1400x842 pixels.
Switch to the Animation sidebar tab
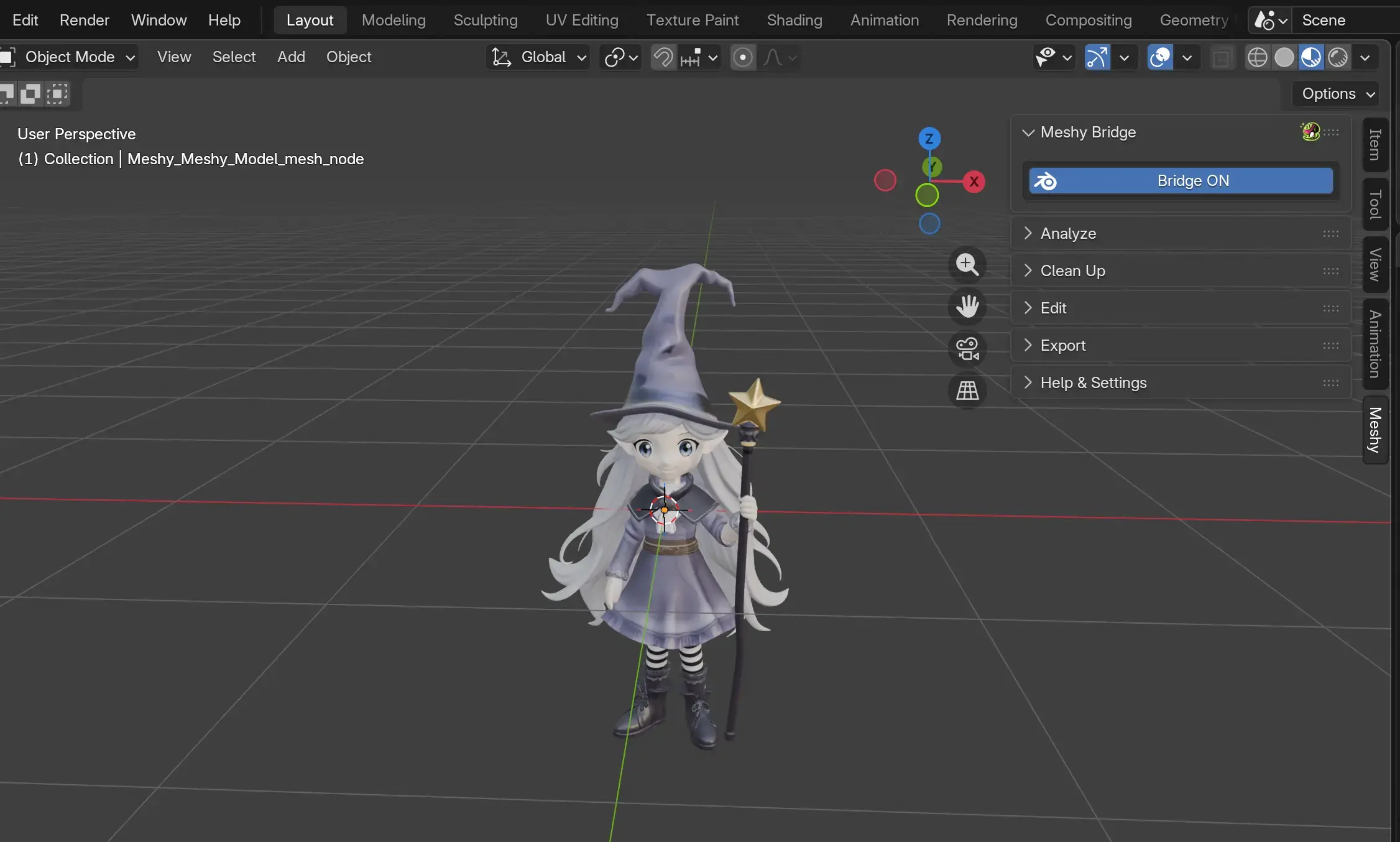click(x=1375, y=344)
